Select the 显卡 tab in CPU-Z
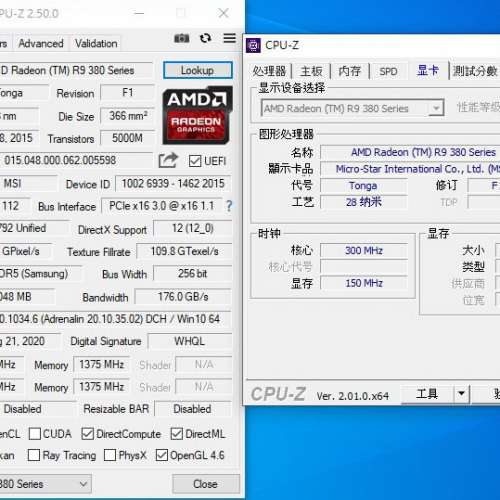 coord(428,70)
